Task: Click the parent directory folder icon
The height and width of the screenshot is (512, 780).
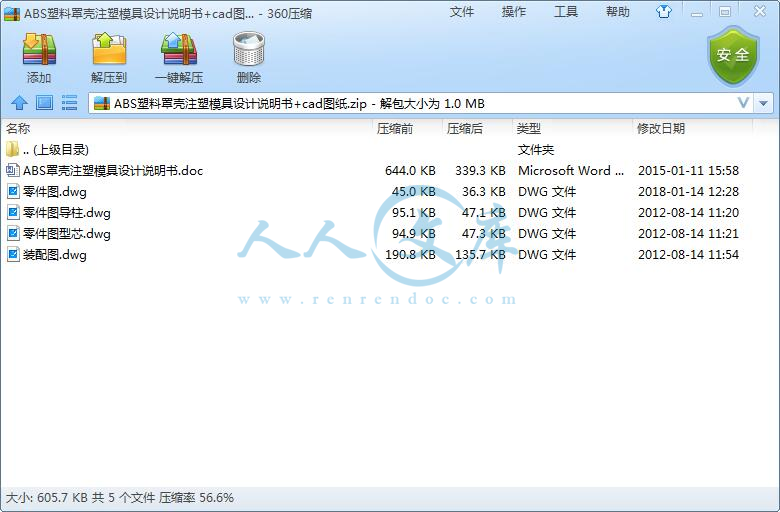Action: click(x=12, y=149)
